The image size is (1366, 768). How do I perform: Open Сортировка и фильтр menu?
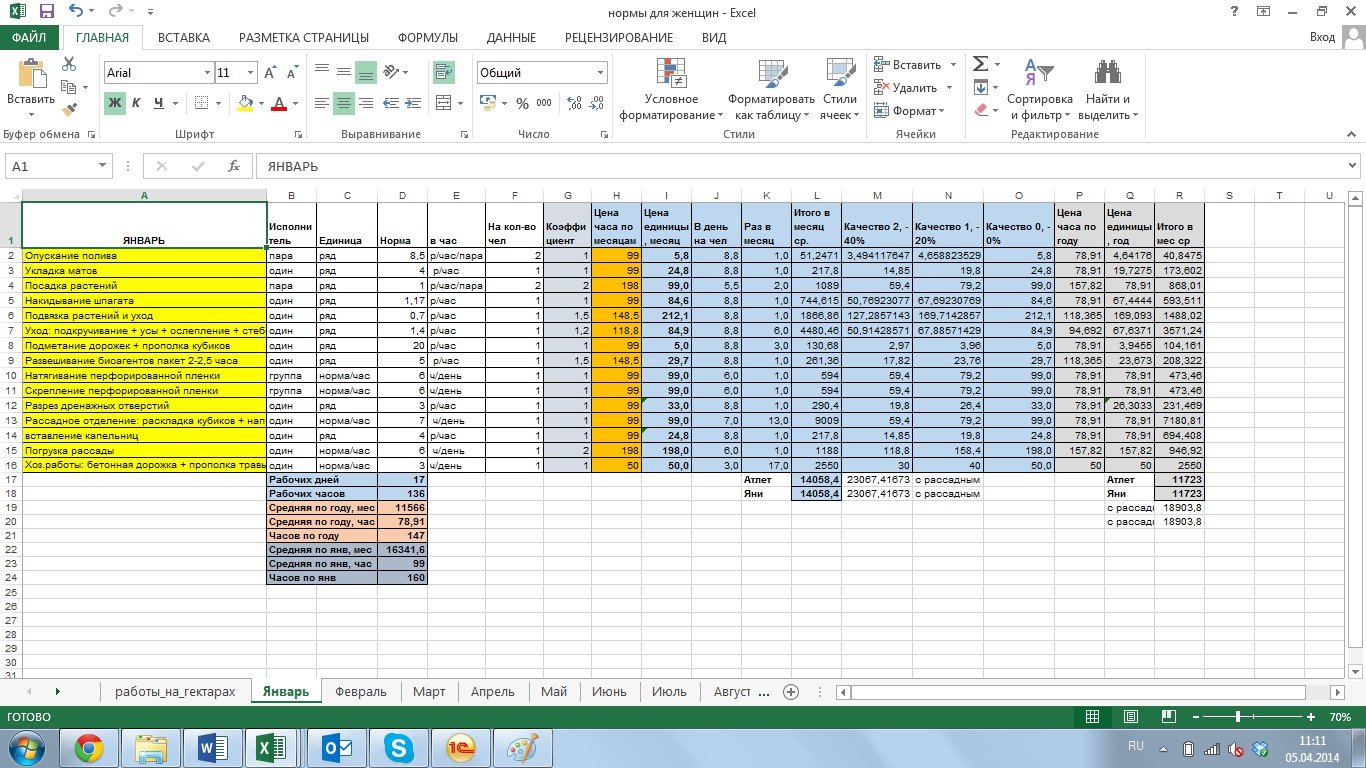pyautogui.click(x=1040, y=90)
